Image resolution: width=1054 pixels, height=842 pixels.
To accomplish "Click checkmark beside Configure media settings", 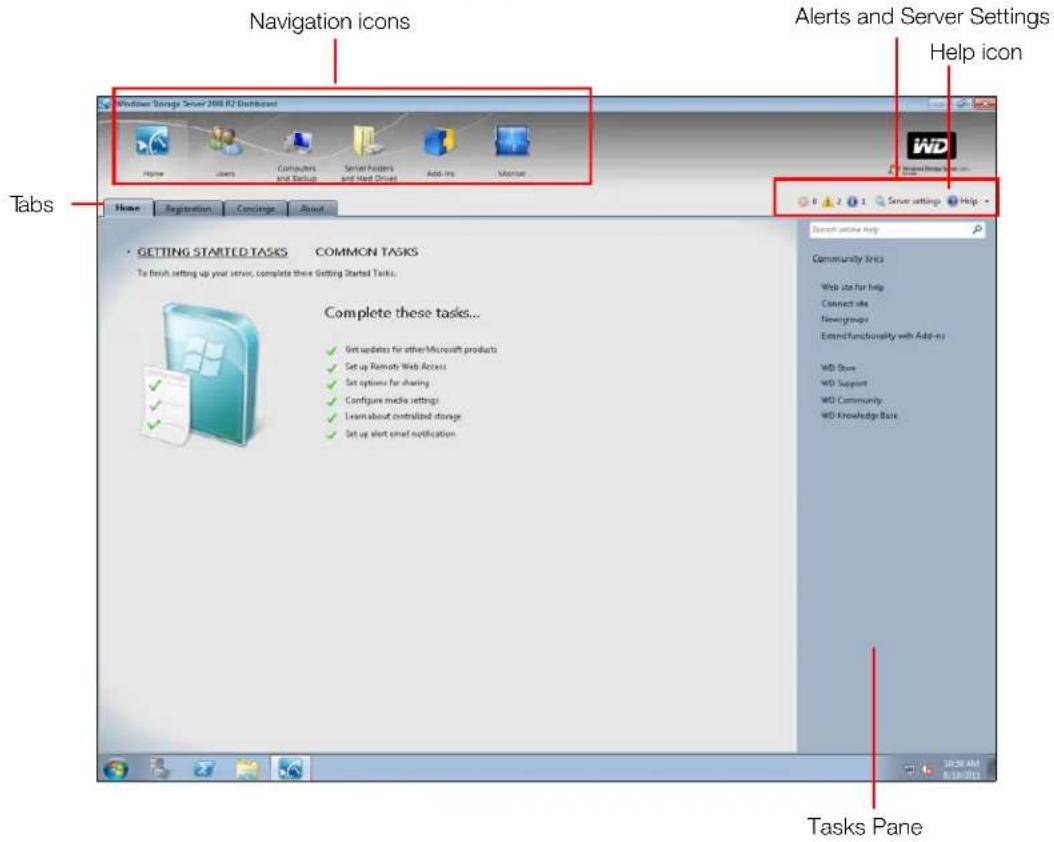I will click(x=331, y=401).
